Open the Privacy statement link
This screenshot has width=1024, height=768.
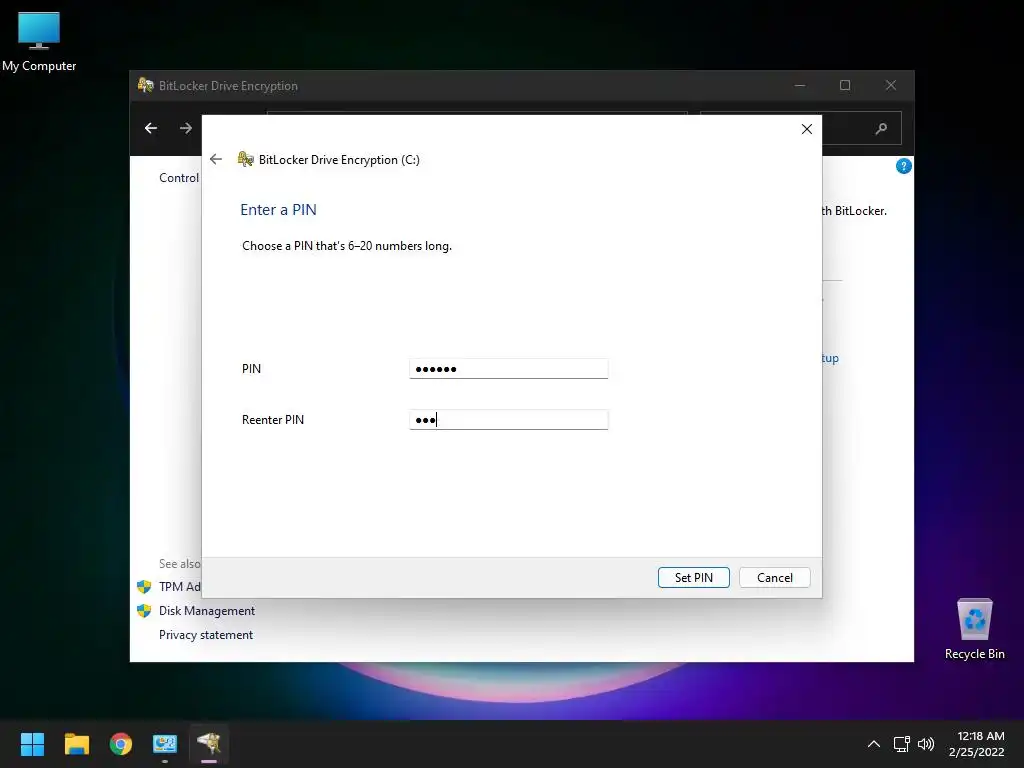[206, 635]
